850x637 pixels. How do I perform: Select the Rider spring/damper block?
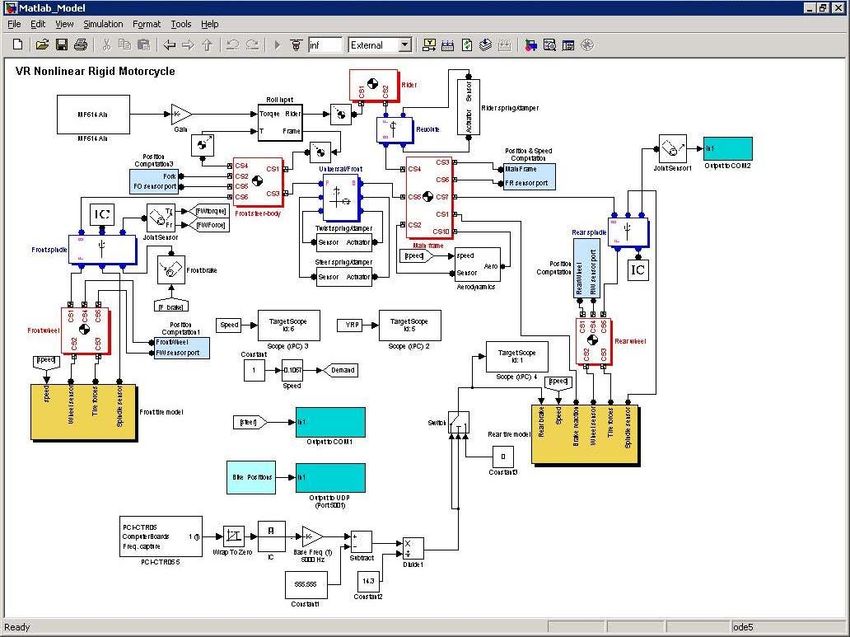click(468, 107)
